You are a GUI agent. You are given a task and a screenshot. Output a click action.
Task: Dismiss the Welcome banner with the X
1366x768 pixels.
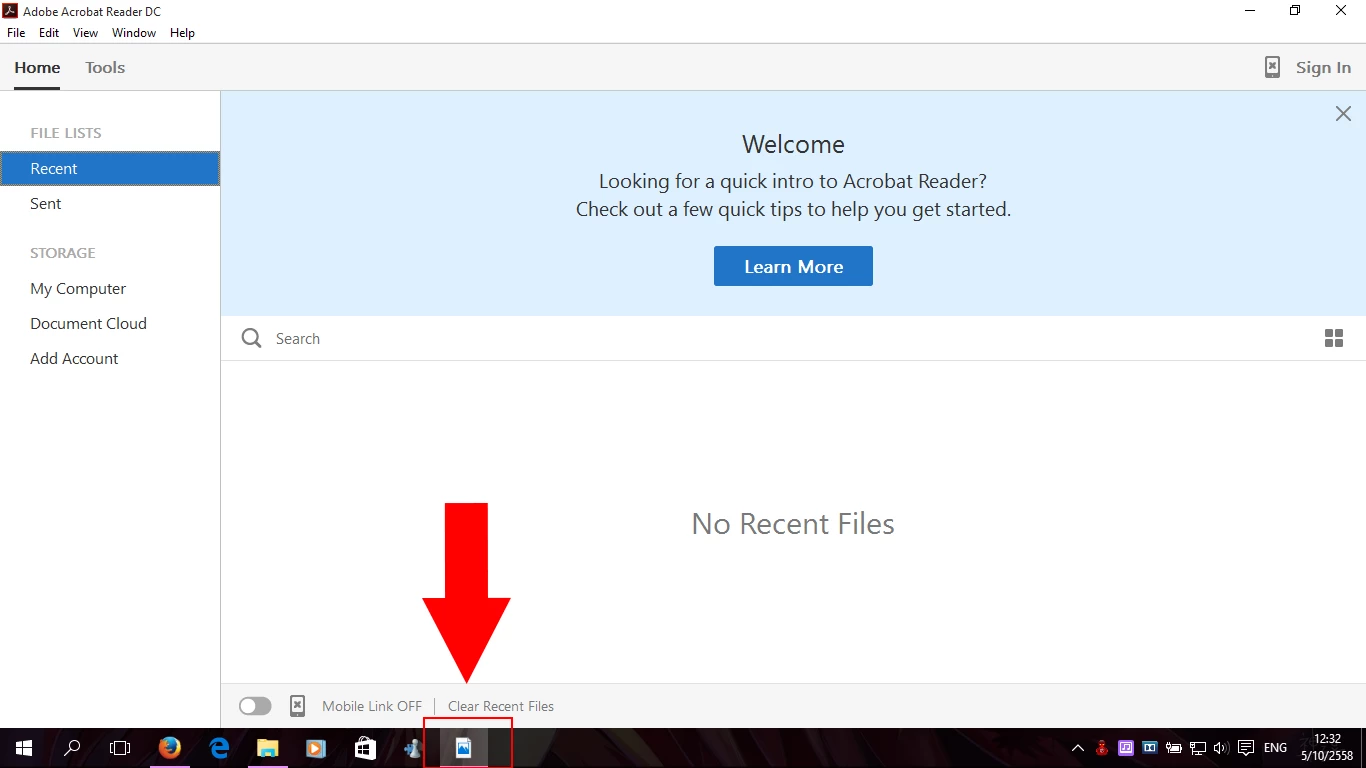click(x=1343, y=114)
